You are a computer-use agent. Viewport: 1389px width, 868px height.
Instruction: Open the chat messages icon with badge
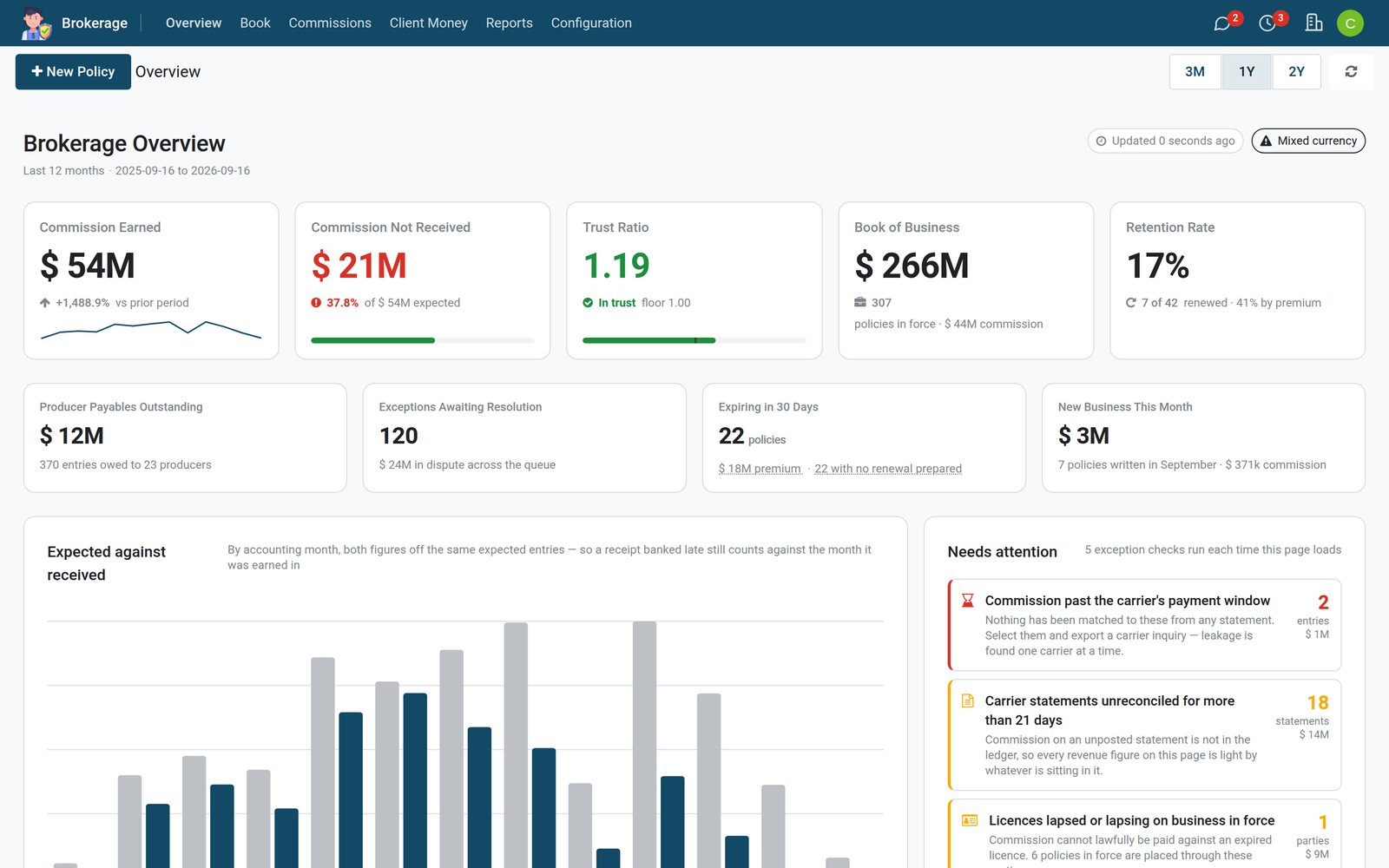1222,23
